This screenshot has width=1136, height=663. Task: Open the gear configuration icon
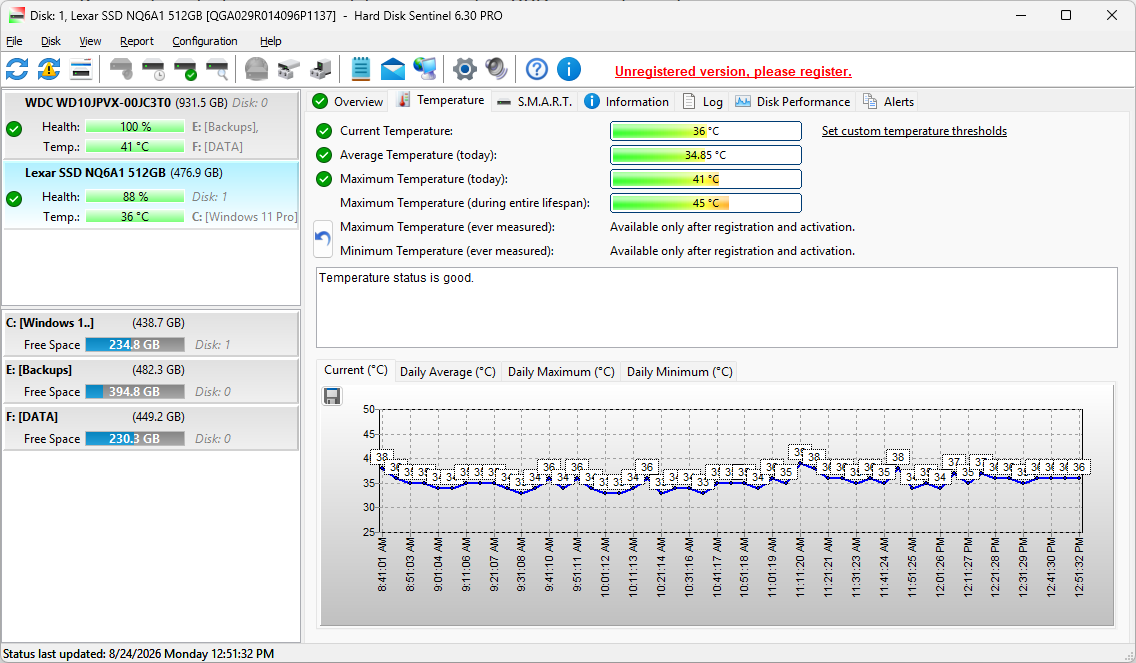click(464, 70)
